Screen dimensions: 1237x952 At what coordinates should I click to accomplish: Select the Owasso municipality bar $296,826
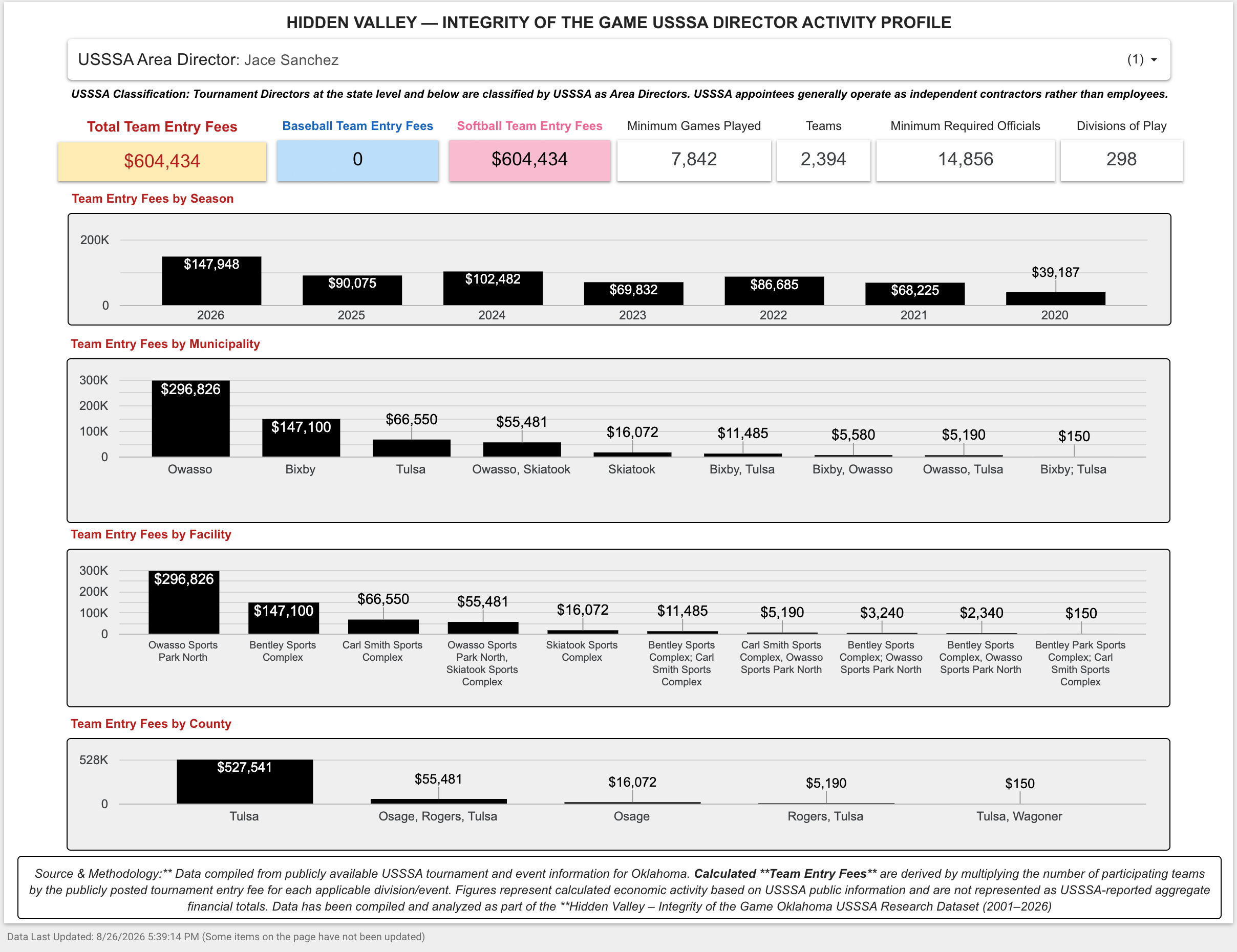pyautogui.click(x=190, y=419)
